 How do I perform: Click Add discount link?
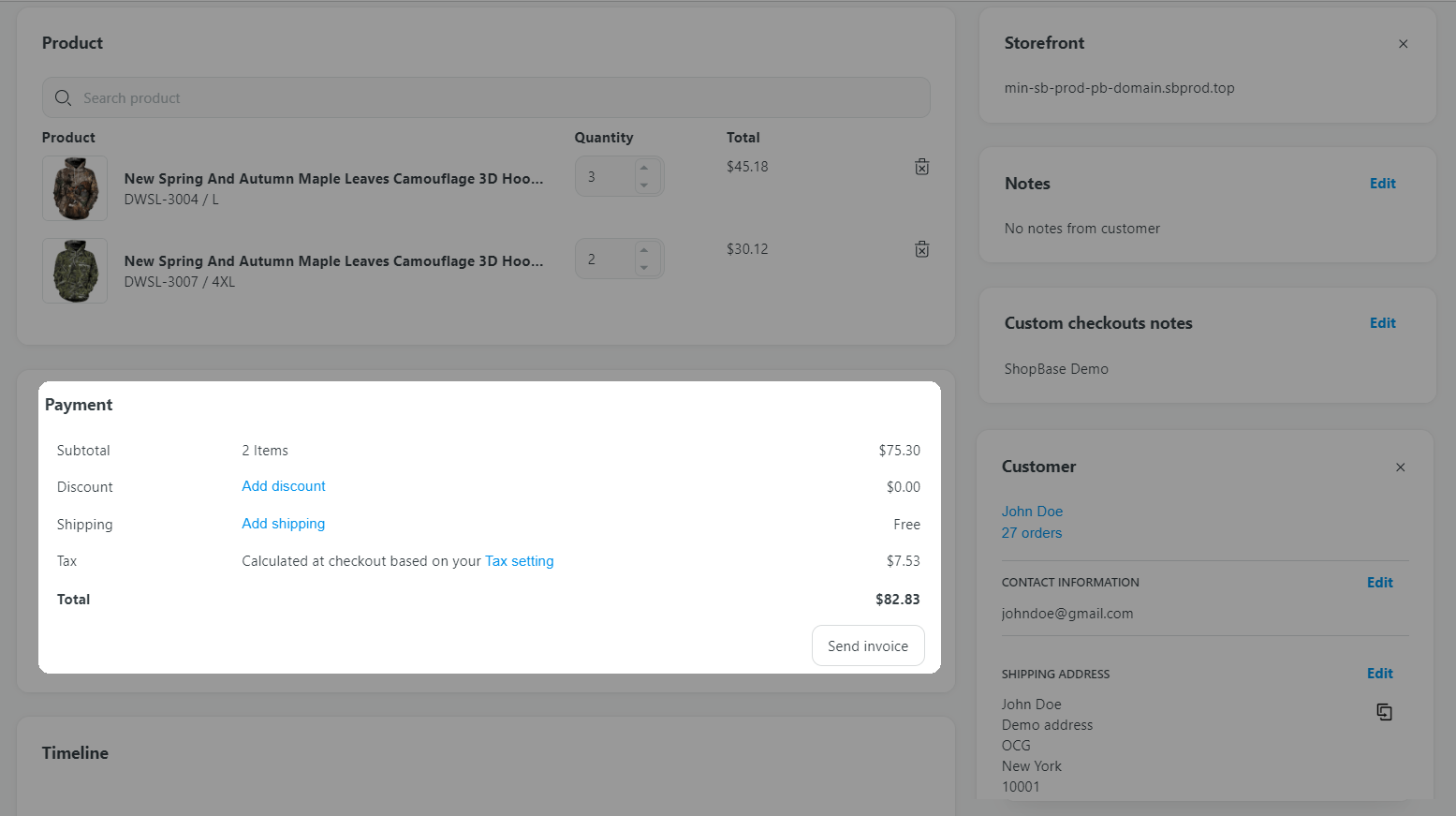(284, 486)
